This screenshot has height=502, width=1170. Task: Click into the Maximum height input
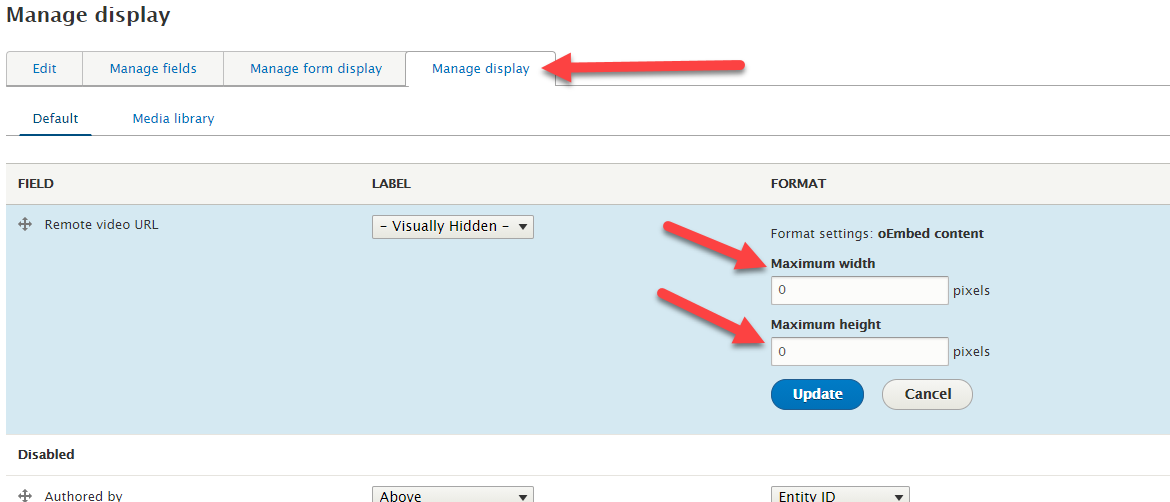tap(860, 351)
